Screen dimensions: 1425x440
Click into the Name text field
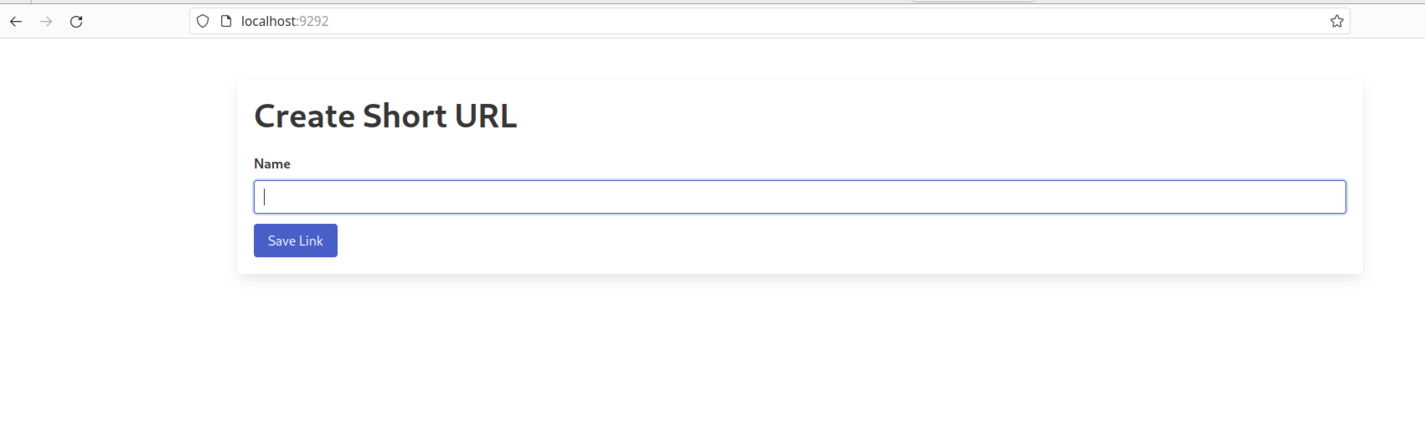pyautogui.click(x=799, y=197)
